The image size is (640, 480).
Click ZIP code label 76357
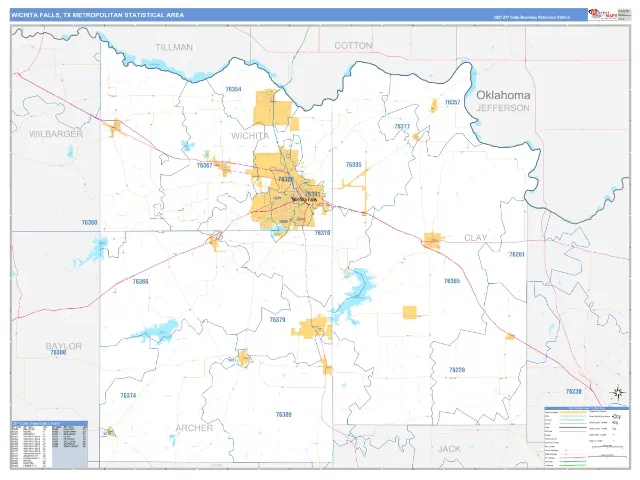click(452, 102)
